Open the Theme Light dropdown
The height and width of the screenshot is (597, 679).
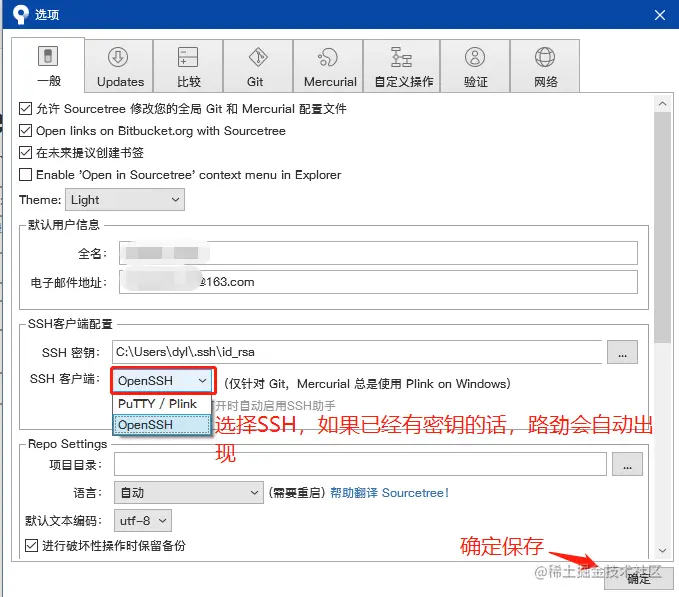coord(125,200)
